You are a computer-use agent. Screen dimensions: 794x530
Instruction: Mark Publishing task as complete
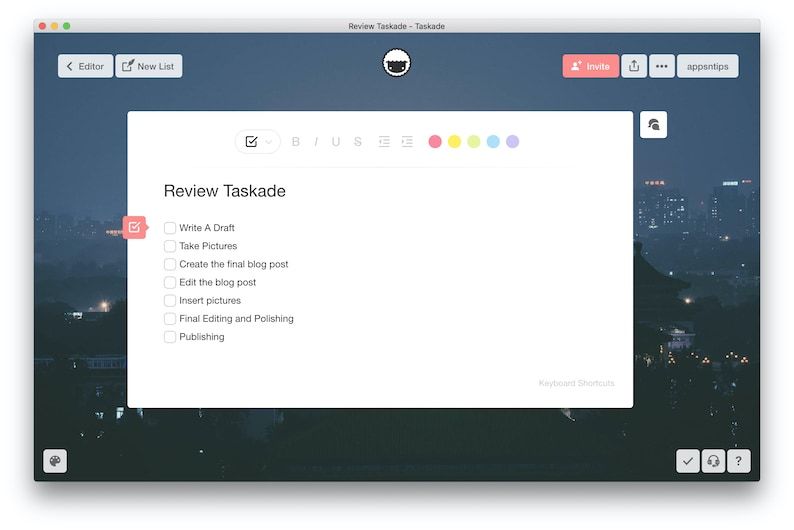point(170,337)
